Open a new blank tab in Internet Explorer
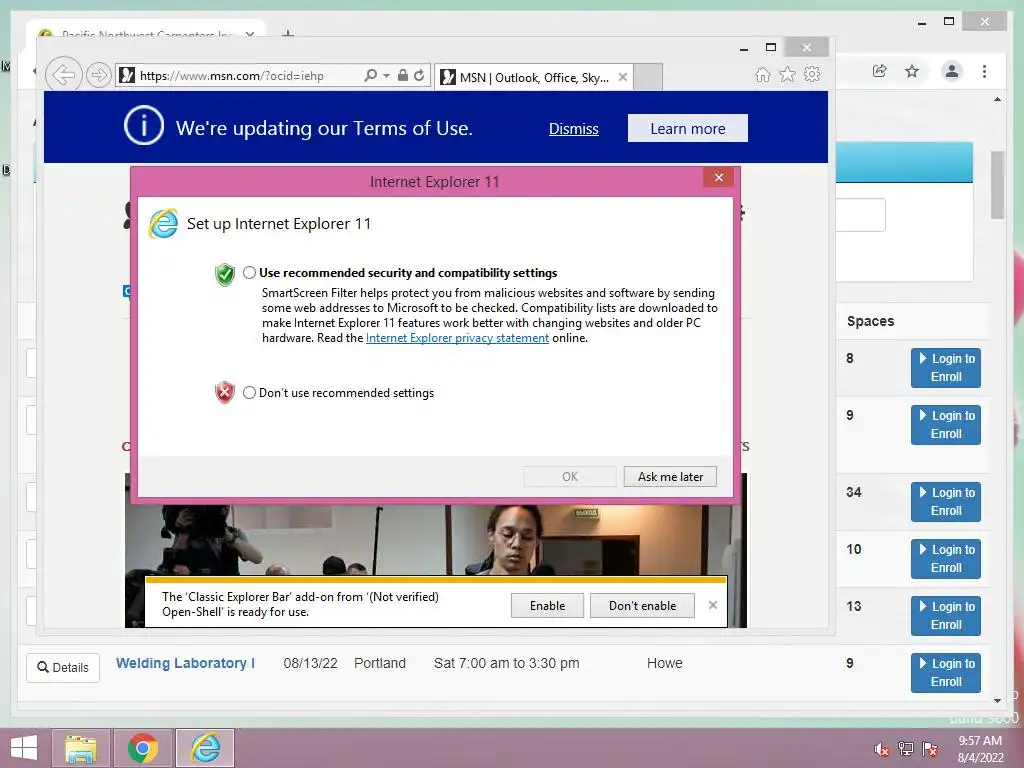1024x768 pixels. click(x=648, y=77)
